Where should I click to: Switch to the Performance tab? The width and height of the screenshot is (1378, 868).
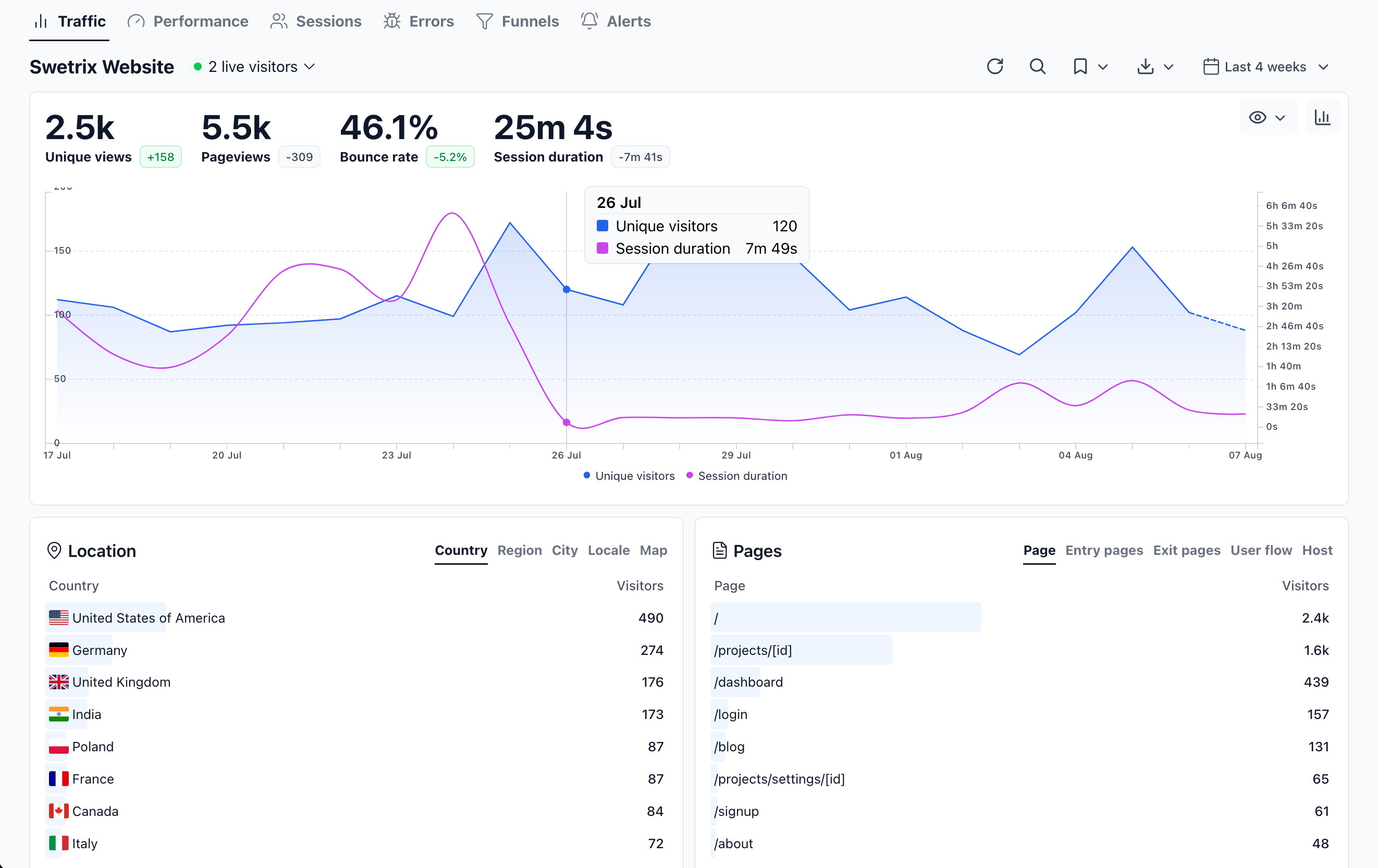coord(188,21)
